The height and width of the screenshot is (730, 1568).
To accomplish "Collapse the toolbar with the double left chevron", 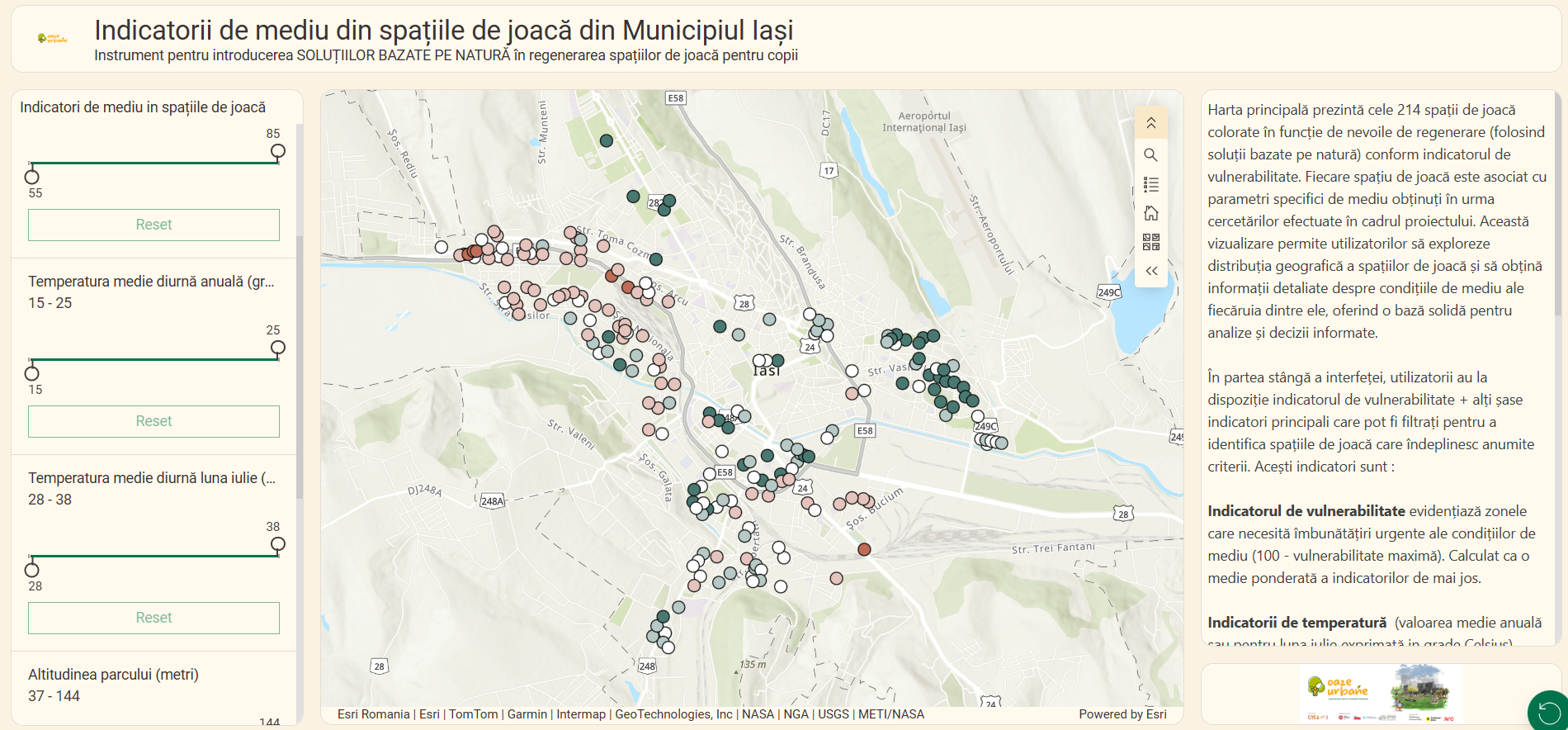I will click(1150, 271).
